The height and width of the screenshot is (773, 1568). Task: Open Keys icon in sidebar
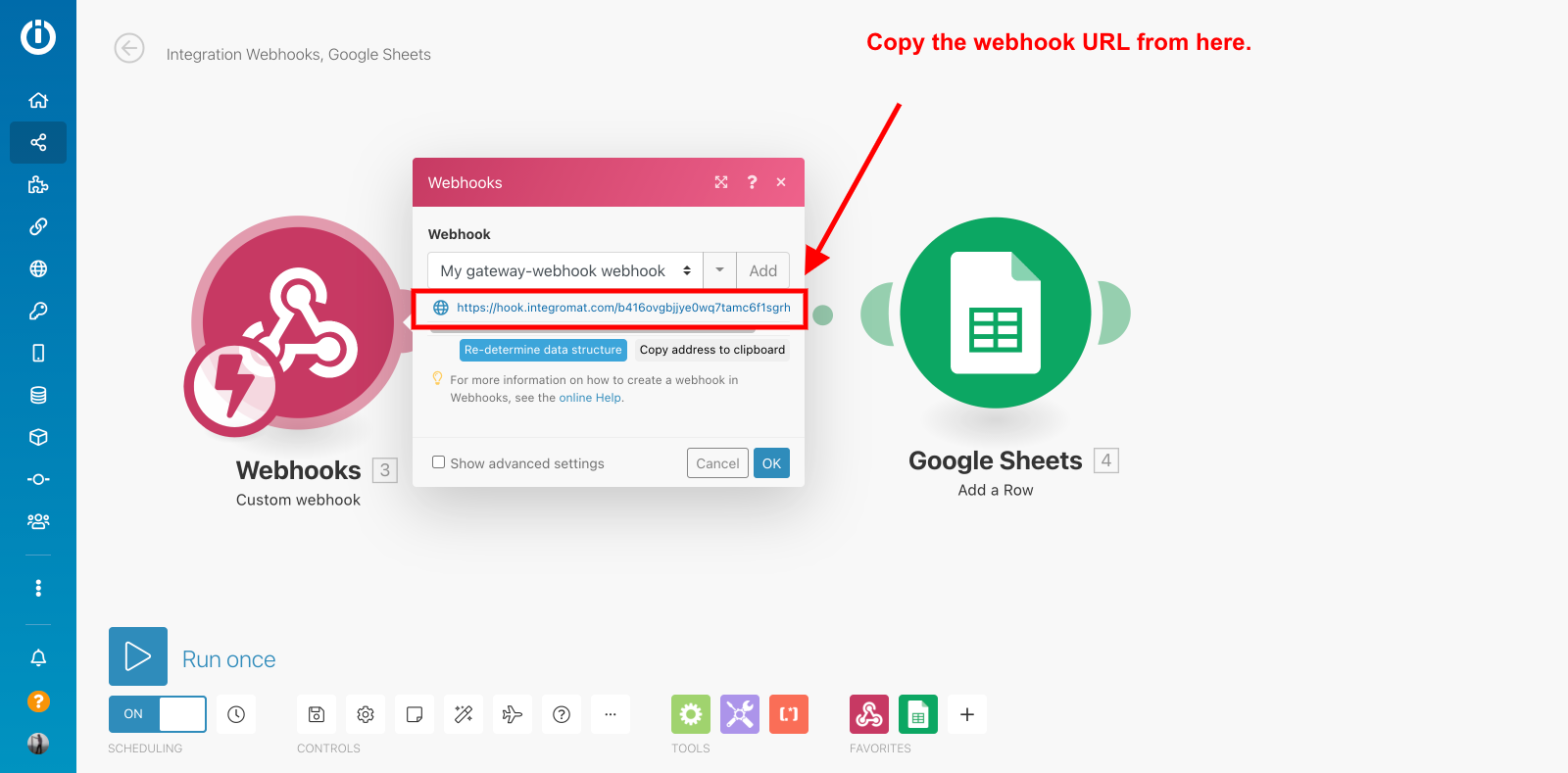point(38,311)
